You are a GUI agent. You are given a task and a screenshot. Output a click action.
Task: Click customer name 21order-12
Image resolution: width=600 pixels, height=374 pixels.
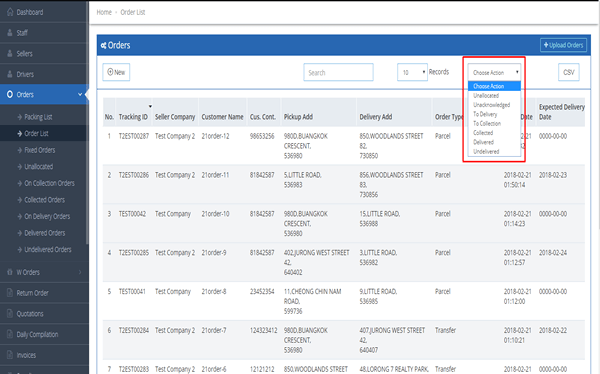pos(215,136)
